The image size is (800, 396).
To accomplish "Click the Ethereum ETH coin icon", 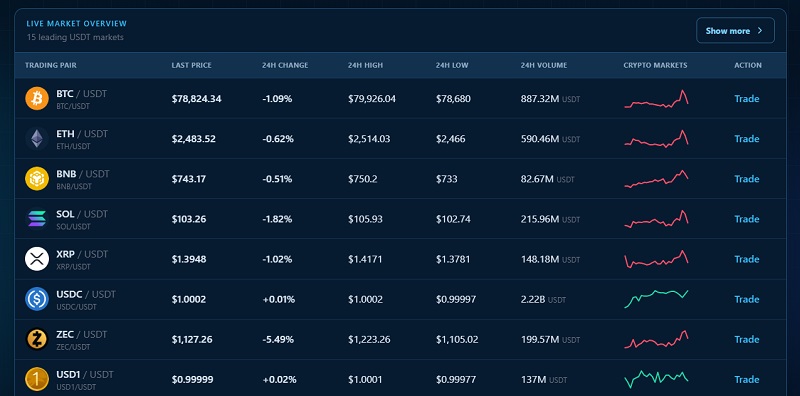I will coord(37,139).
